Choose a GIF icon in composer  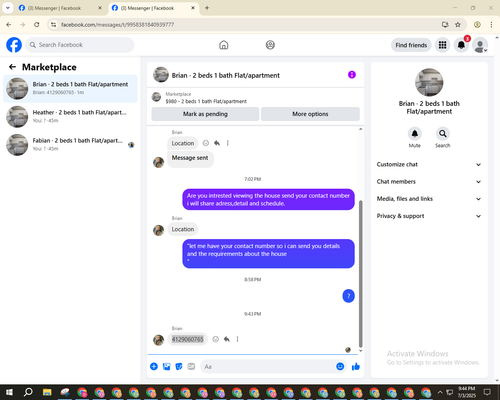click(191, 367)
